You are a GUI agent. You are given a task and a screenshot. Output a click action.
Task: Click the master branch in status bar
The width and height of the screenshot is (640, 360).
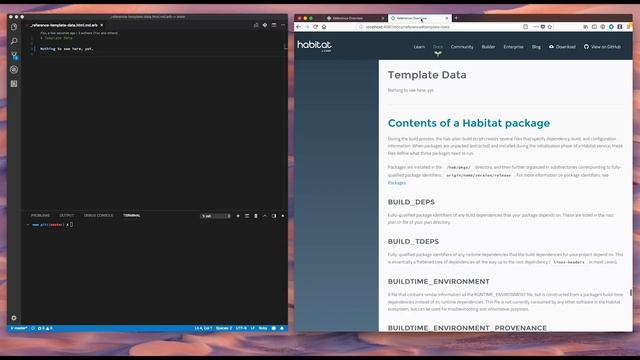[19, 328]
